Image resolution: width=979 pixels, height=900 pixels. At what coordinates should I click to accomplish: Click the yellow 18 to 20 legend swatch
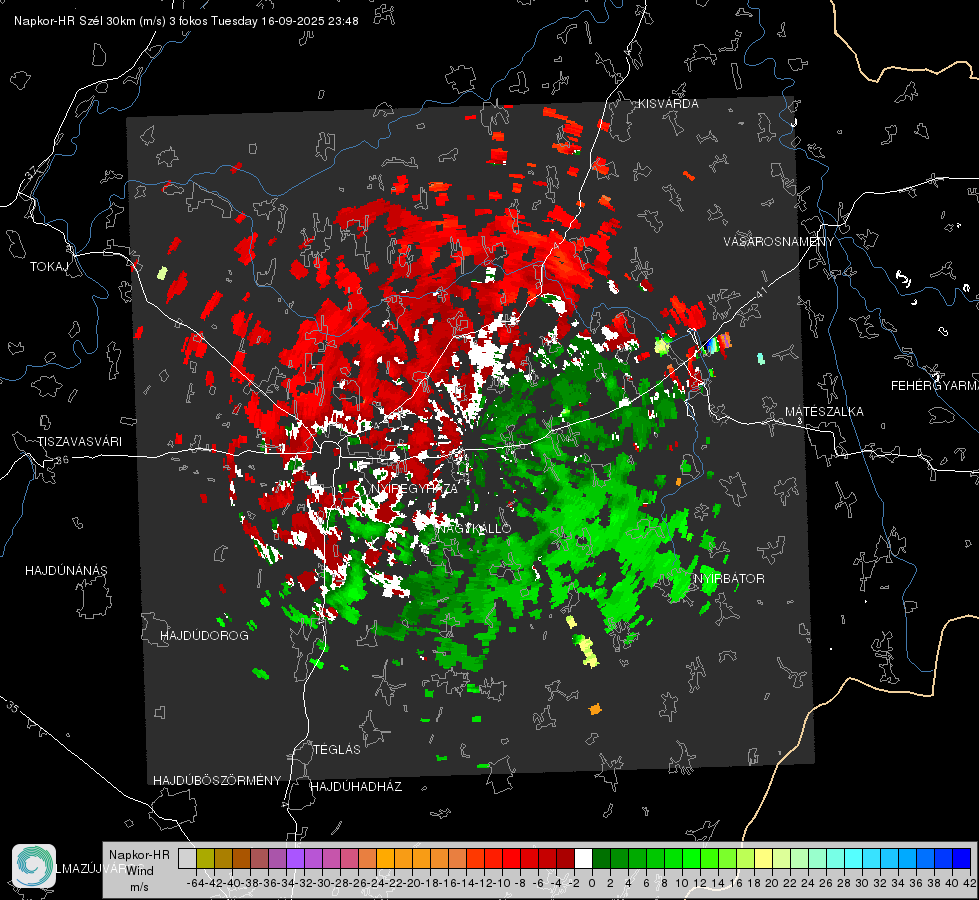click(764, 859)
